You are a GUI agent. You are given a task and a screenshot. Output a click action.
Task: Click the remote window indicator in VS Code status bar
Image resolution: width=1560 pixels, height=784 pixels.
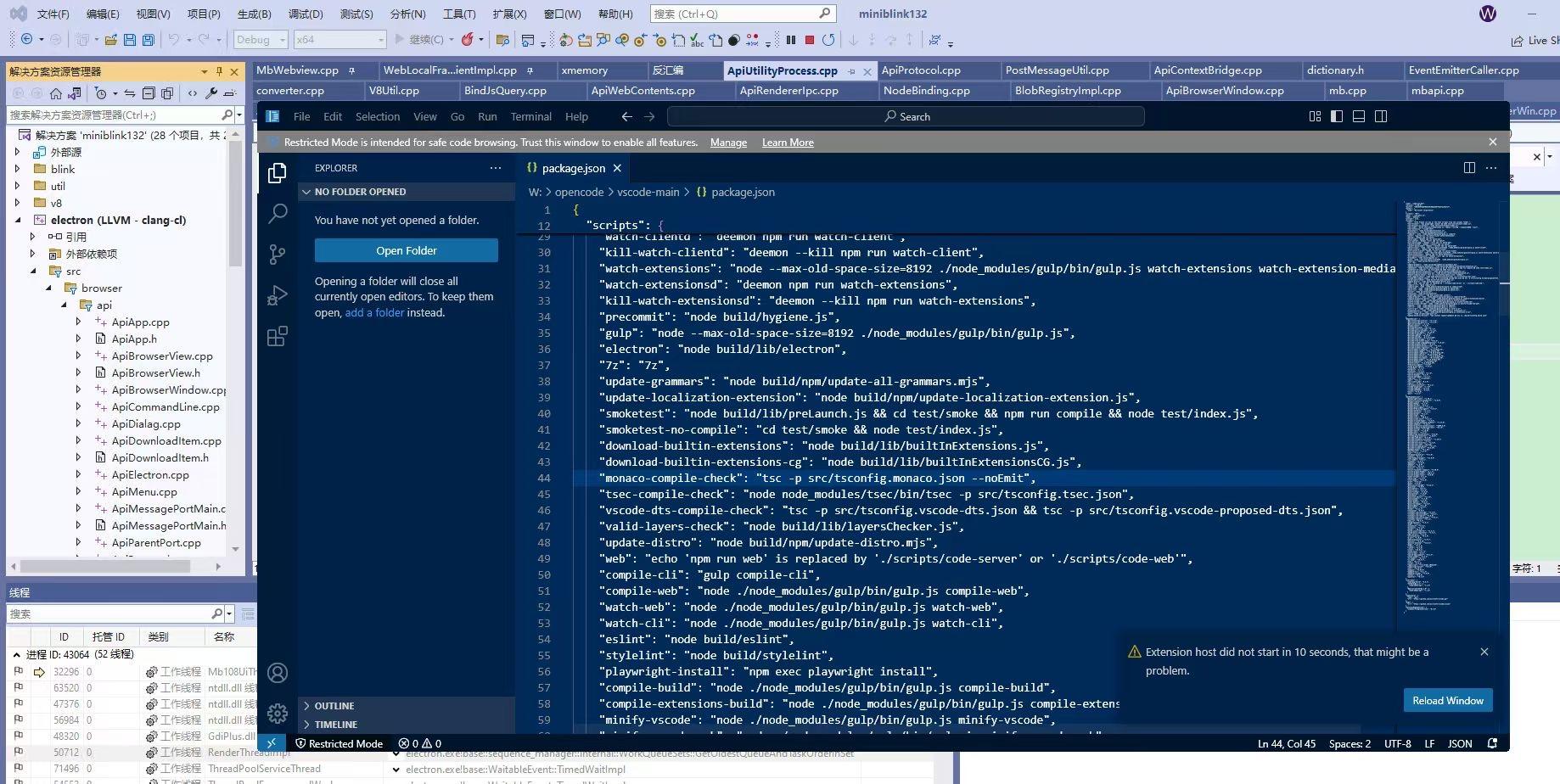click(272, 743)
